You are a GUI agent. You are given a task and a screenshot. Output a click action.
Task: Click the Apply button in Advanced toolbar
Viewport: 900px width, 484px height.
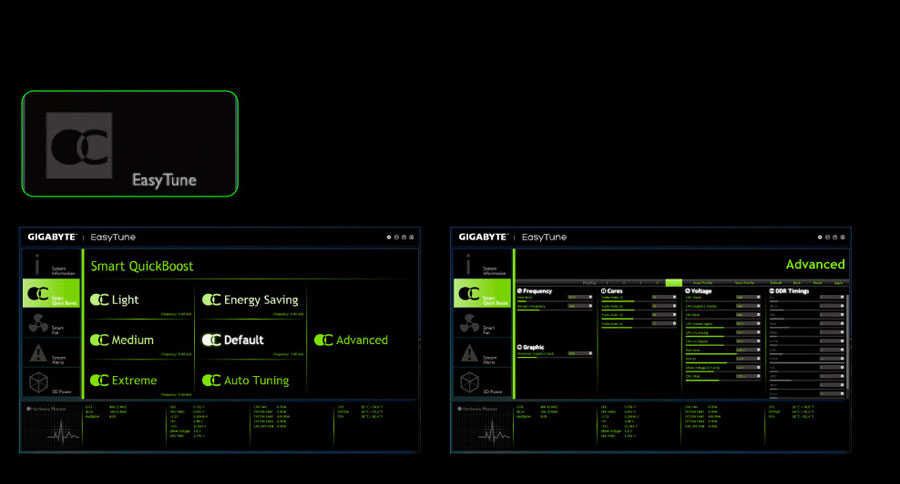tap(838, 283)
